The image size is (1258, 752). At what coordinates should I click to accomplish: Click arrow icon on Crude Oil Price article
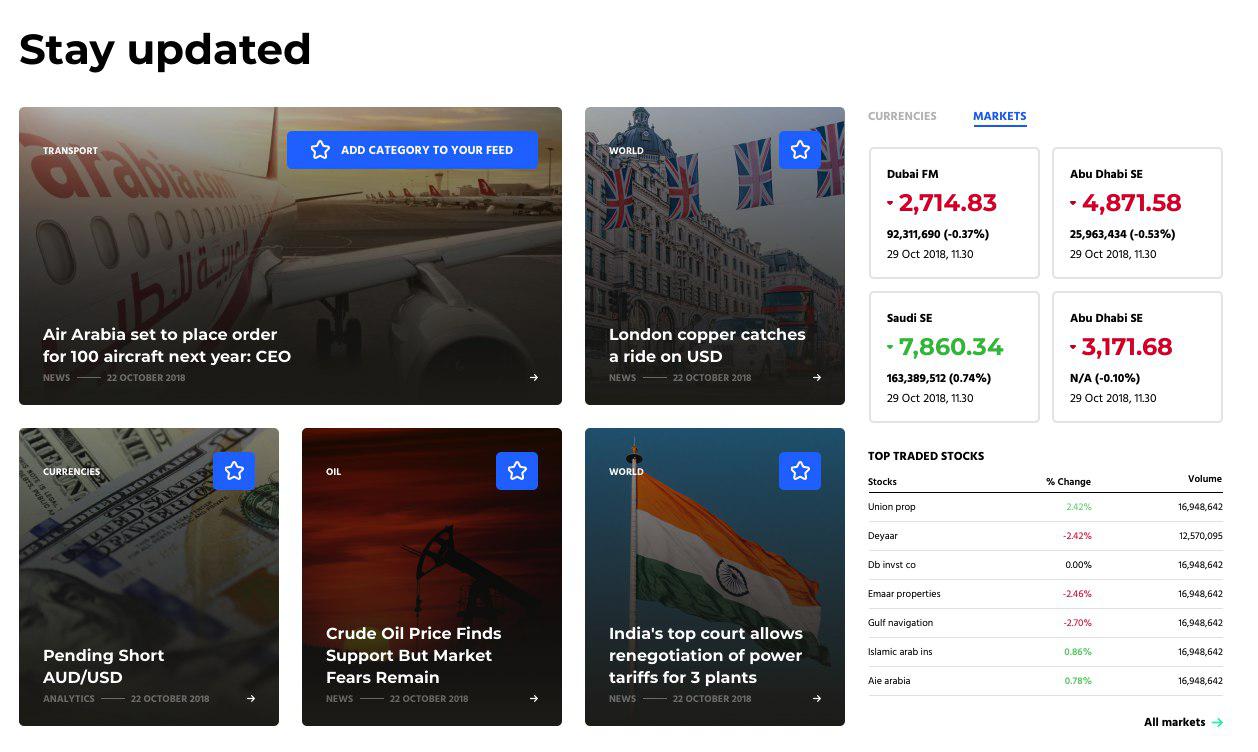(534, 699)
